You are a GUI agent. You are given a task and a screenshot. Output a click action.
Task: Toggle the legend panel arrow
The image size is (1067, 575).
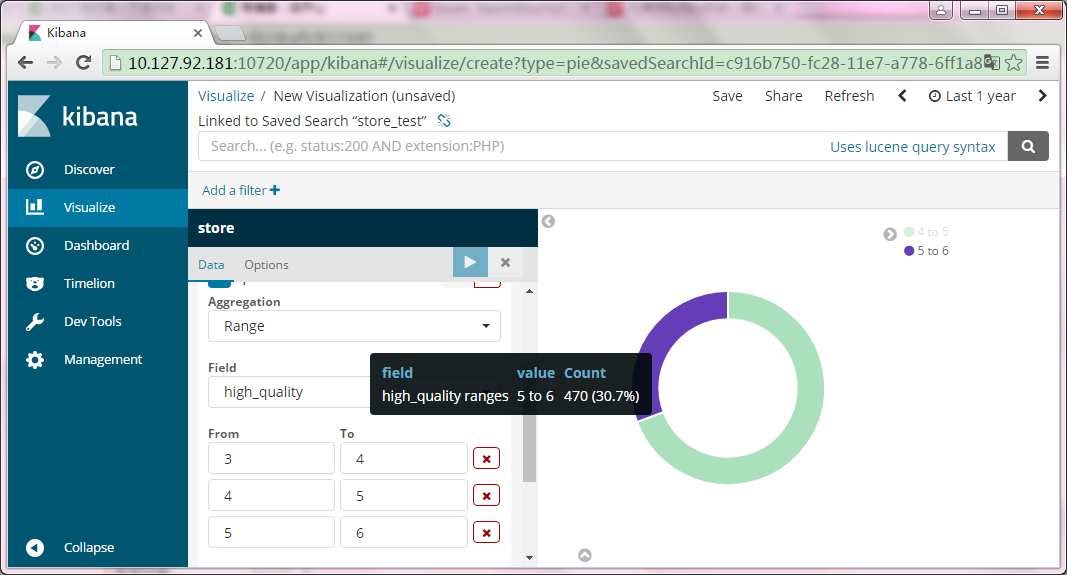(889, 234)
